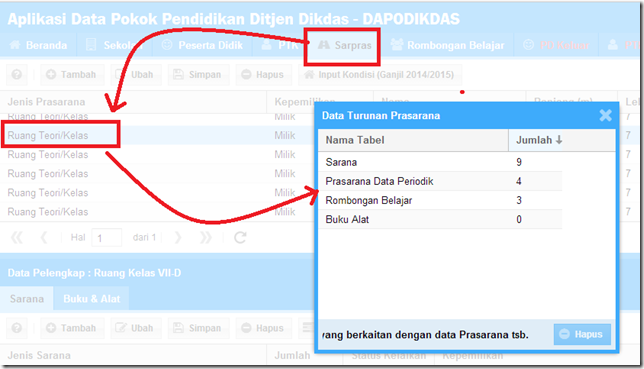The width and height of the screenshot is (644, 369).
Task: Sort by Jenis Prasarana column header
Action: 133,101
